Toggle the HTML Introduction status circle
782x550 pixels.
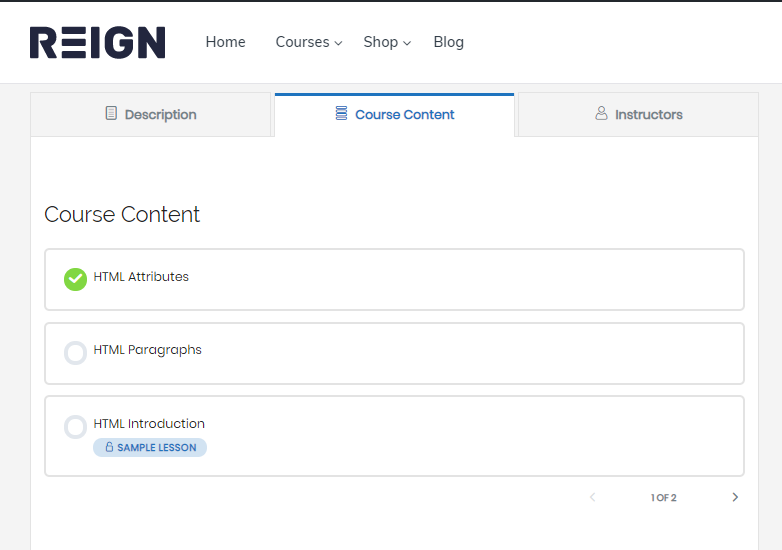click(75, 427)
